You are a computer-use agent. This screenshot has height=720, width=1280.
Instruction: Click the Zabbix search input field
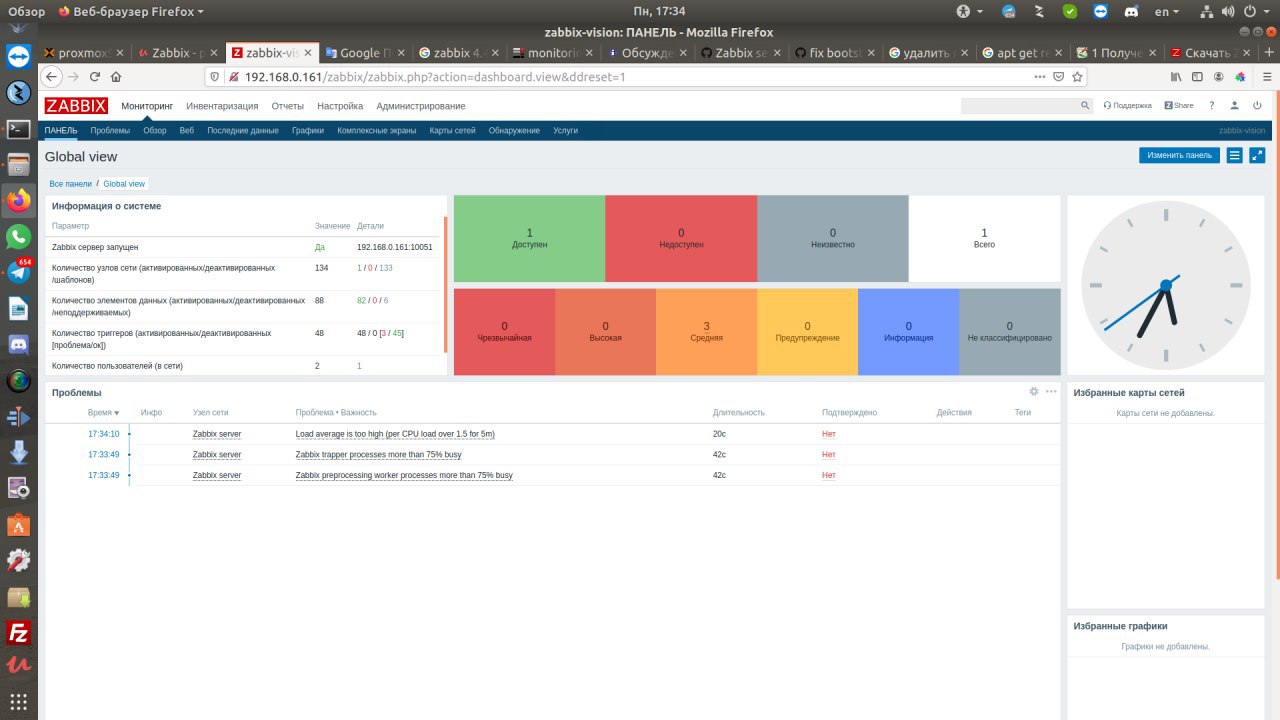pyautogui.click(x=1019, y=105)
